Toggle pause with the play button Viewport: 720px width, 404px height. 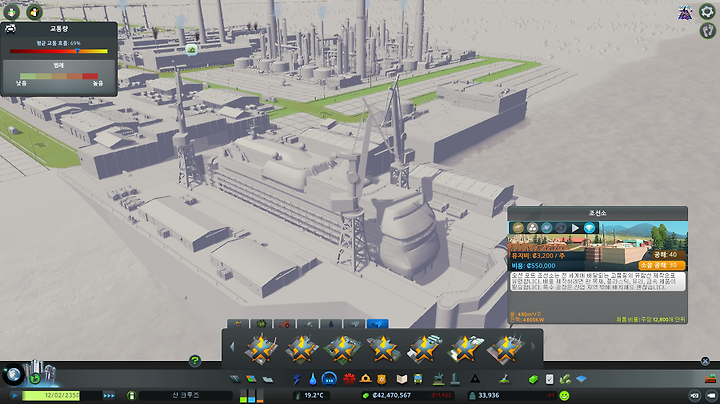pyautogui.click(x=15, y=395)
